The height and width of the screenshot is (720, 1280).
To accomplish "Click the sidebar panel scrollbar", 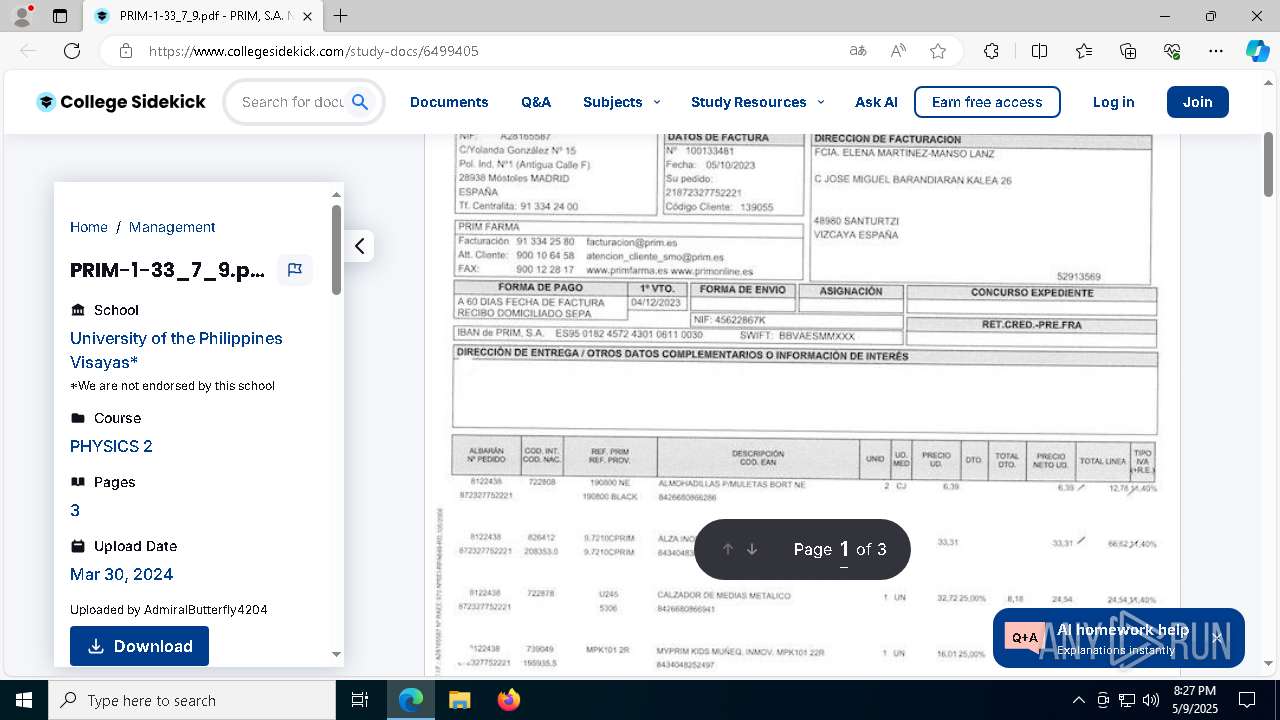I will coord(336,250).
